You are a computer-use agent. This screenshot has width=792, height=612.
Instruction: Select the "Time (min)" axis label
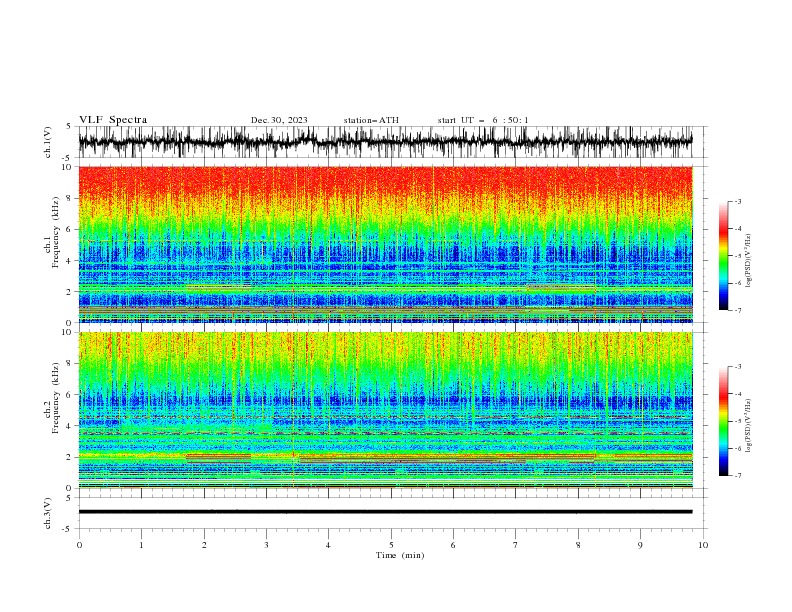tap(400, 555)
